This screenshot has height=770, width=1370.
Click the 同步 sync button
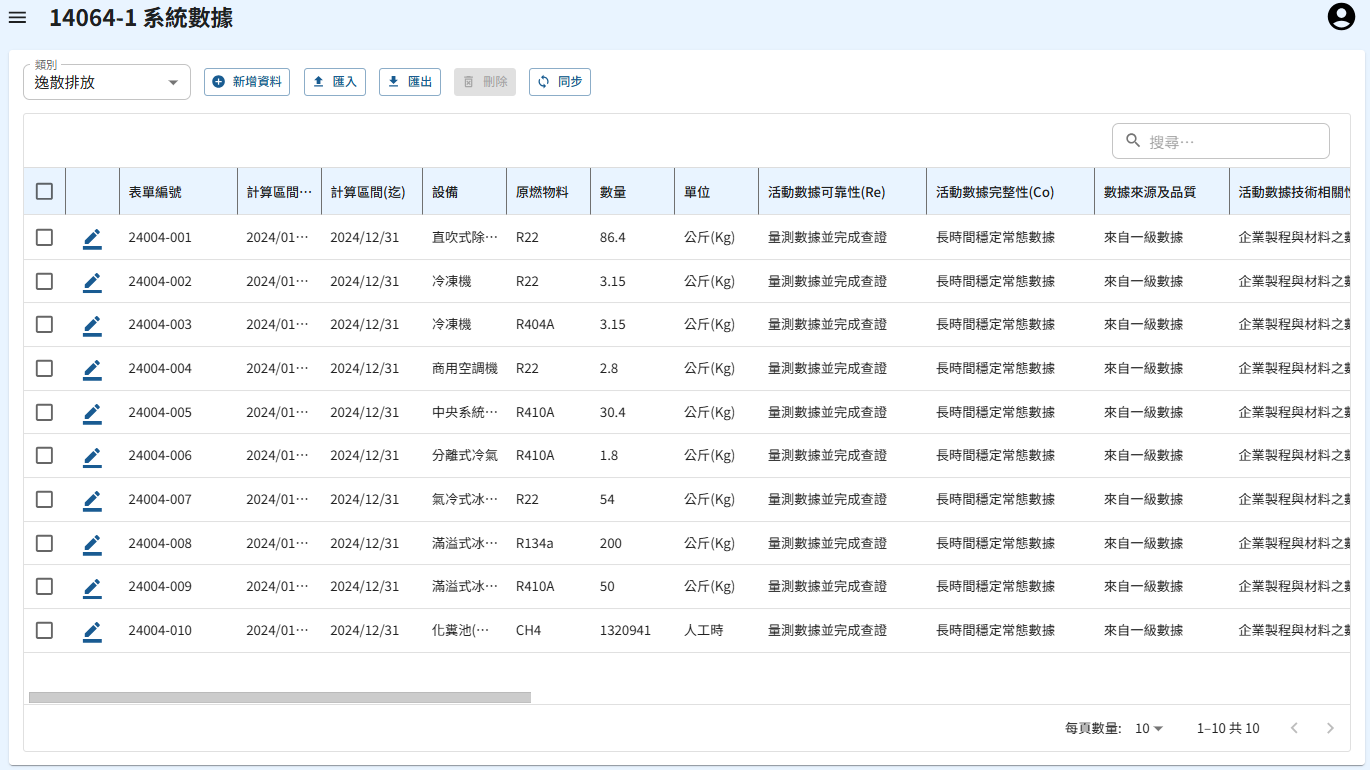pyautogui.click(x=560, y=82)
